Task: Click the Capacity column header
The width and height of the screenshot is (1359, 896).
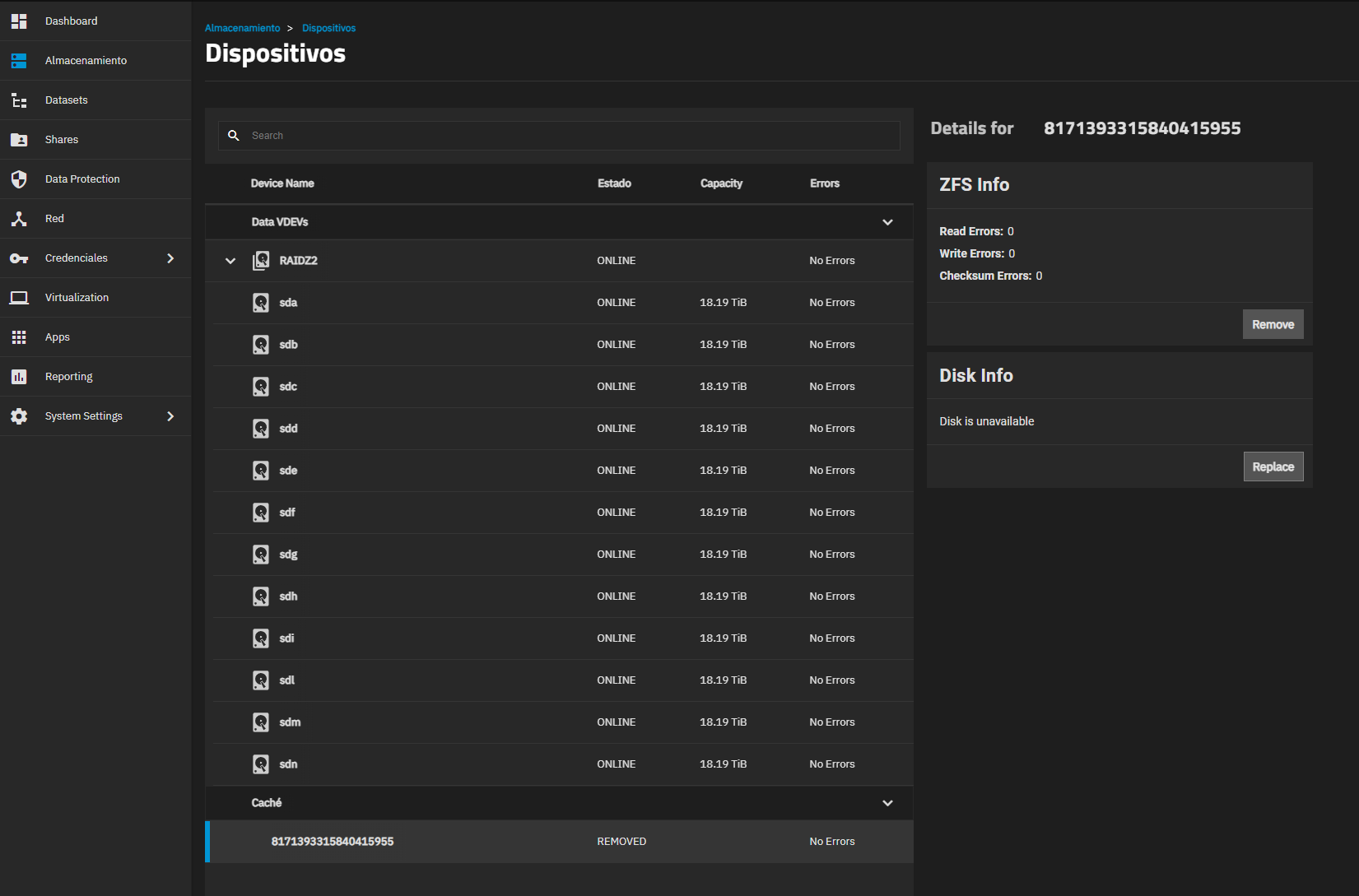Action: pyautogui.click(x=721, y=183)
